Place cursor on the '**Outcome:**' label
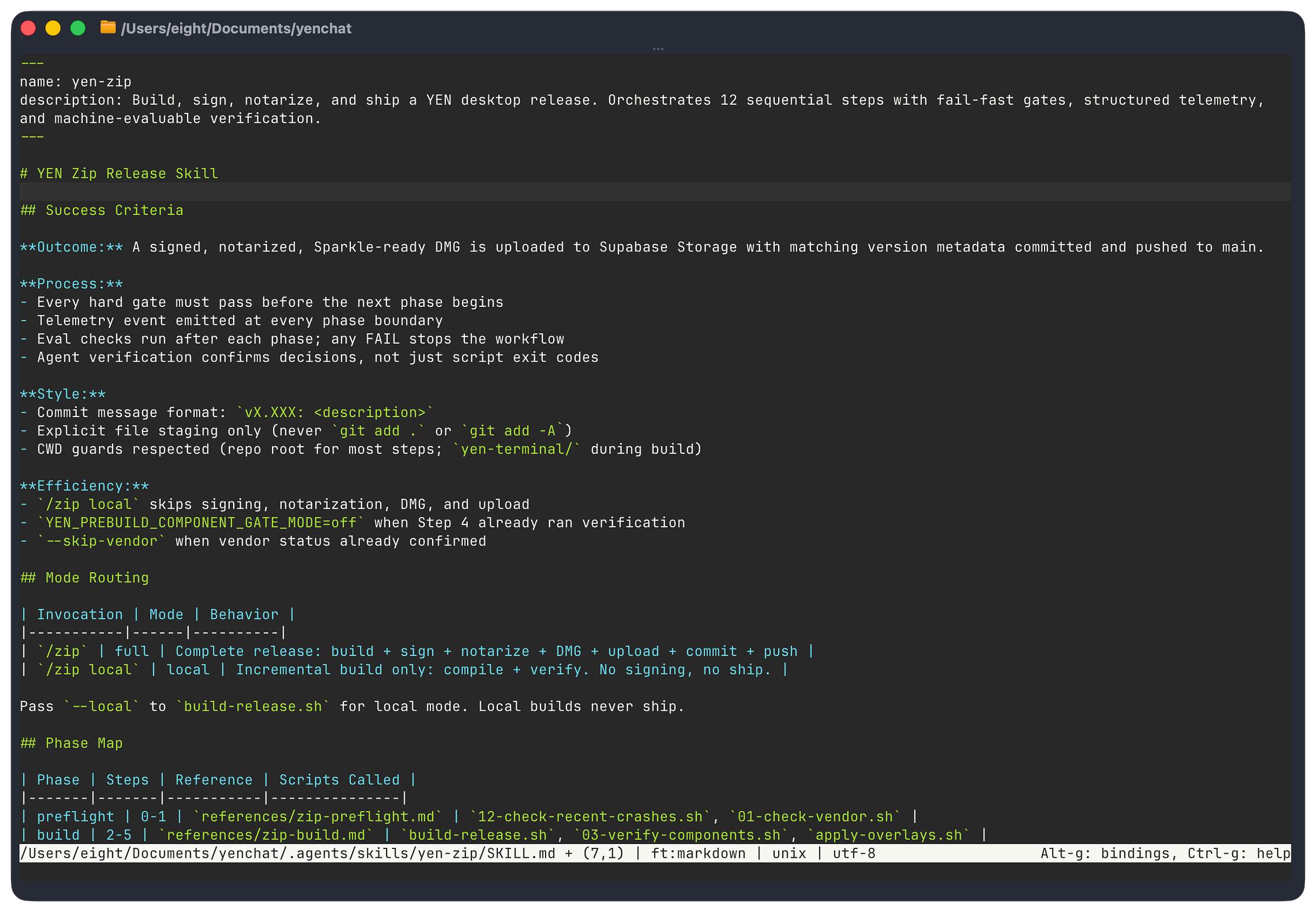1316x912 pixels. (71, 247)
